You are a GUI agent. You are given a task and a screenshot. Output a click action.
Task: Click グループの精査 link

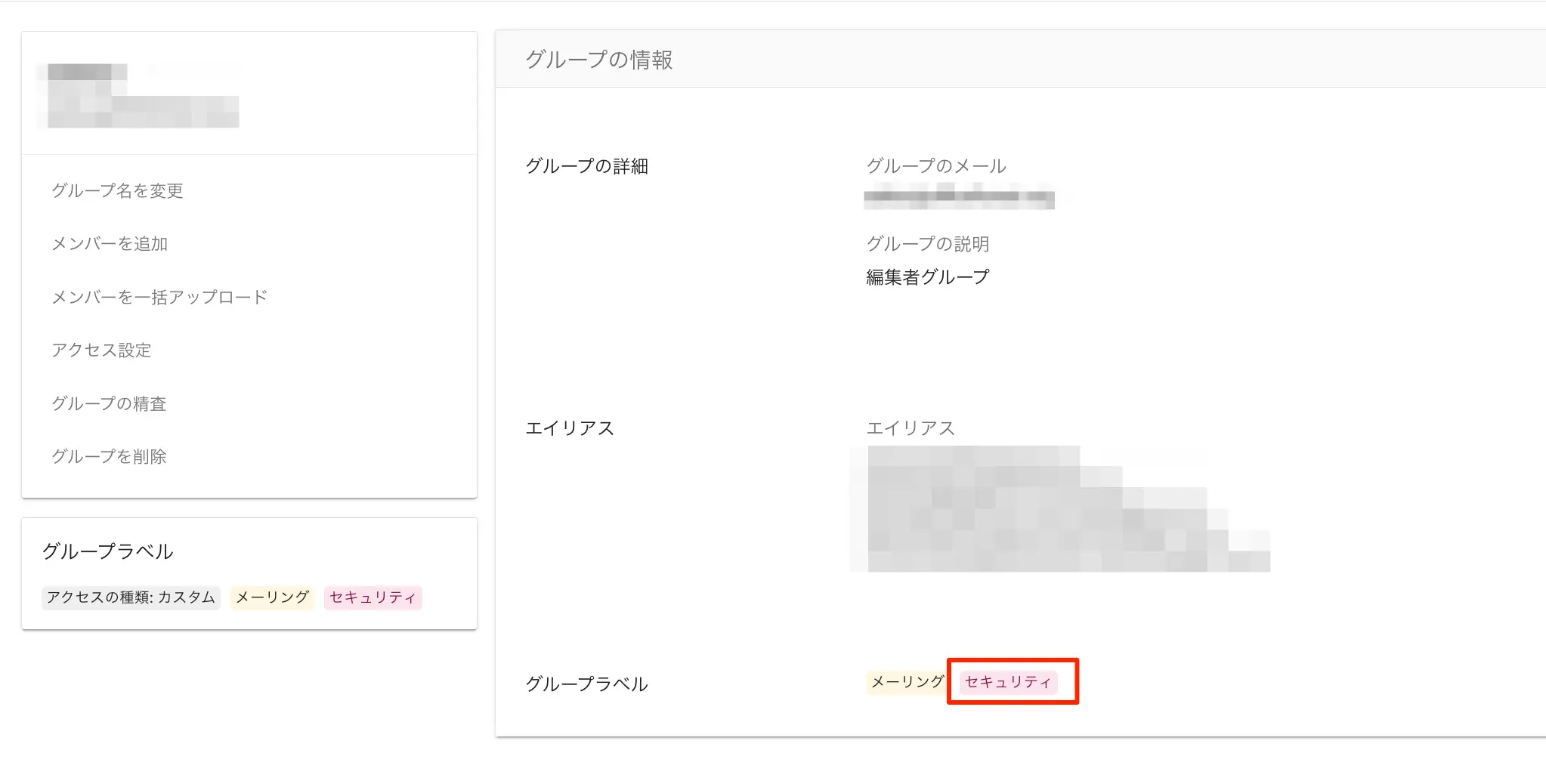109,404
